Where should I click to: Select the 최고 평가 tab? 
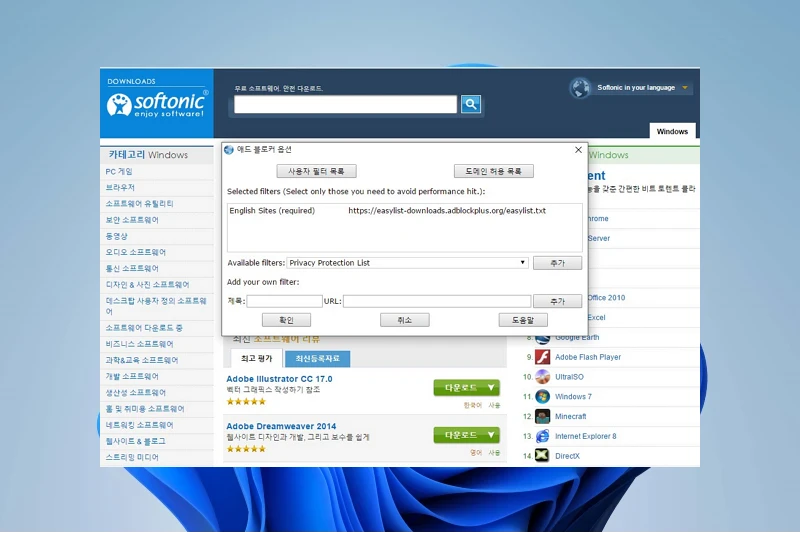pos(257,359)
